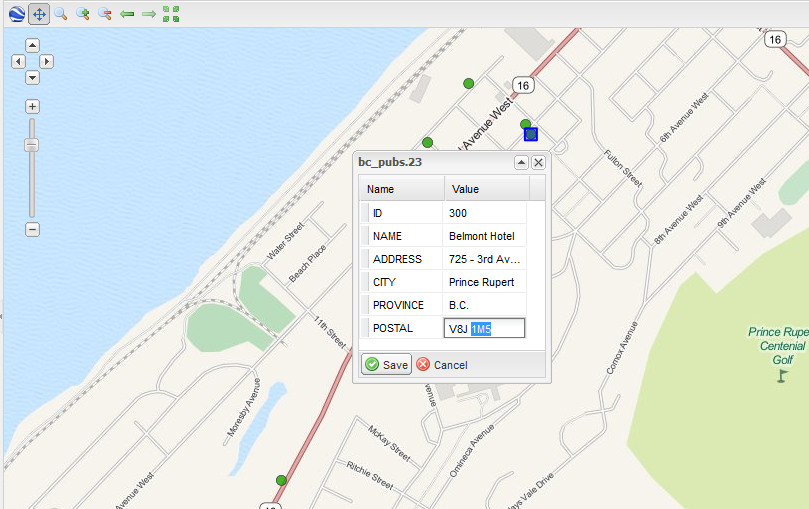Viewport: 809px width, 509px height.
Task: Activate the zoom box magnifier tool
Action: point(61,14)
